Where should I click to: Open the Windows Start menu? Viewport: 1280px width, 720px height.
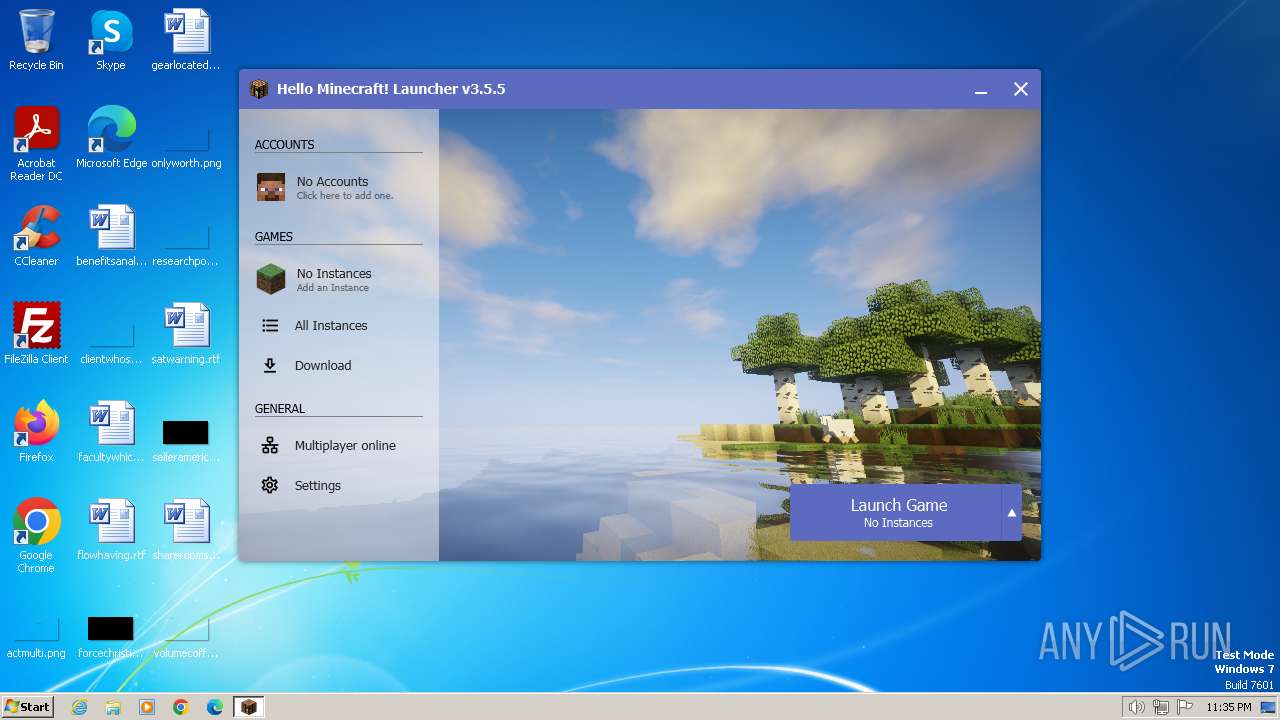pos(27,707)
